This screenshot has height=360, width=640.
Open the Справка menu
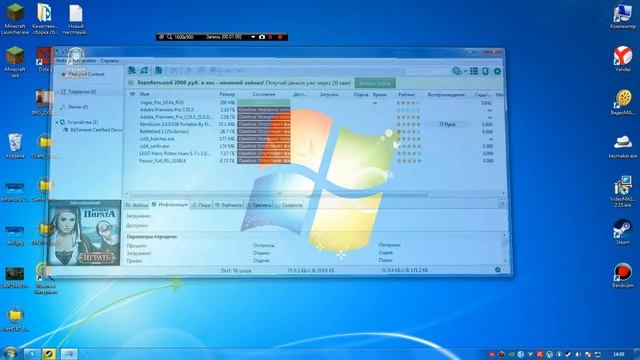click(x=109, y=60)
